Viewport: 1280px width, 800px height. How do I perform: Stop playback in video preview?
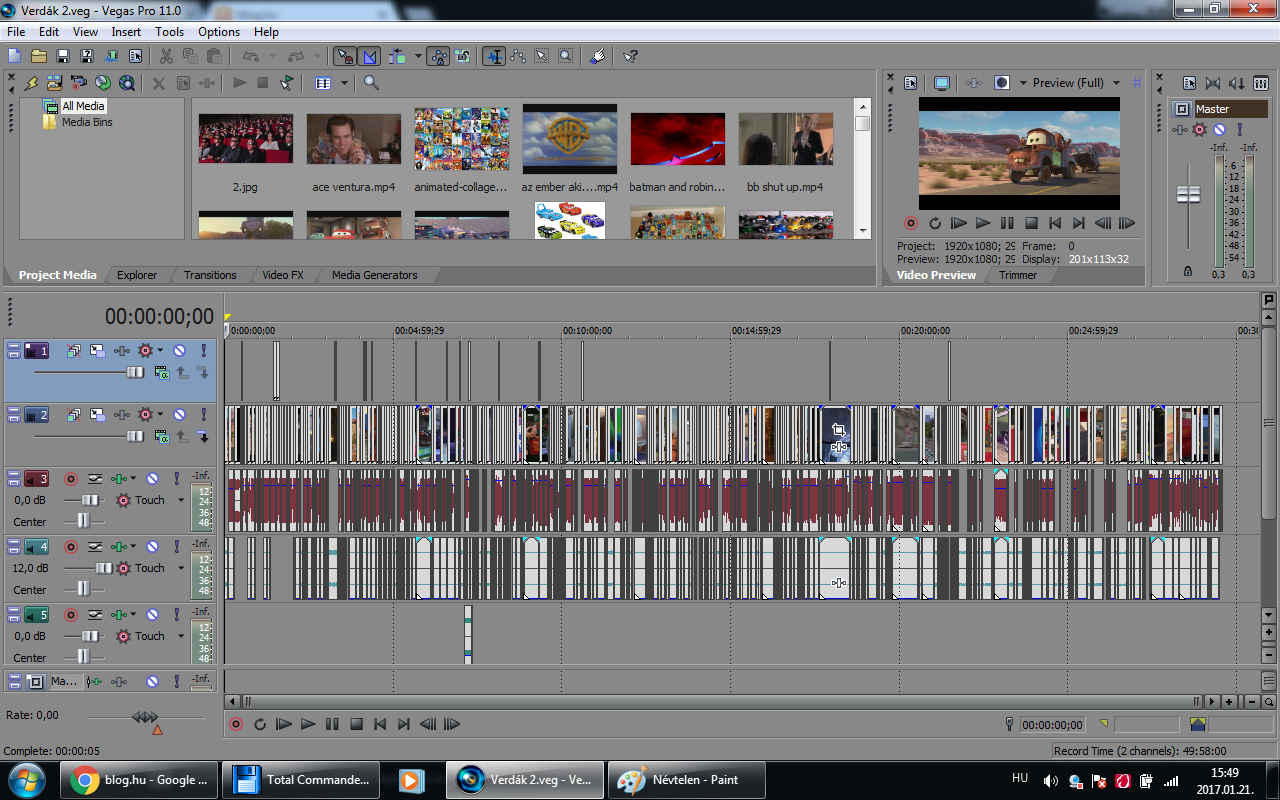click(1031, 223)
